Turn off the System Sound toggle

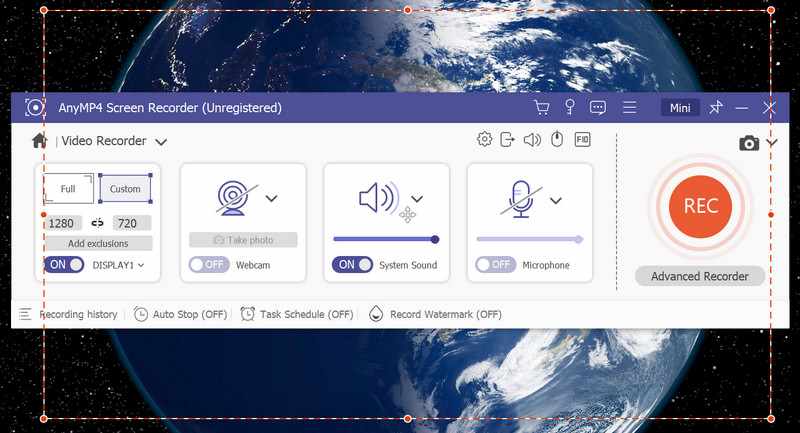(x=353, y=265)
